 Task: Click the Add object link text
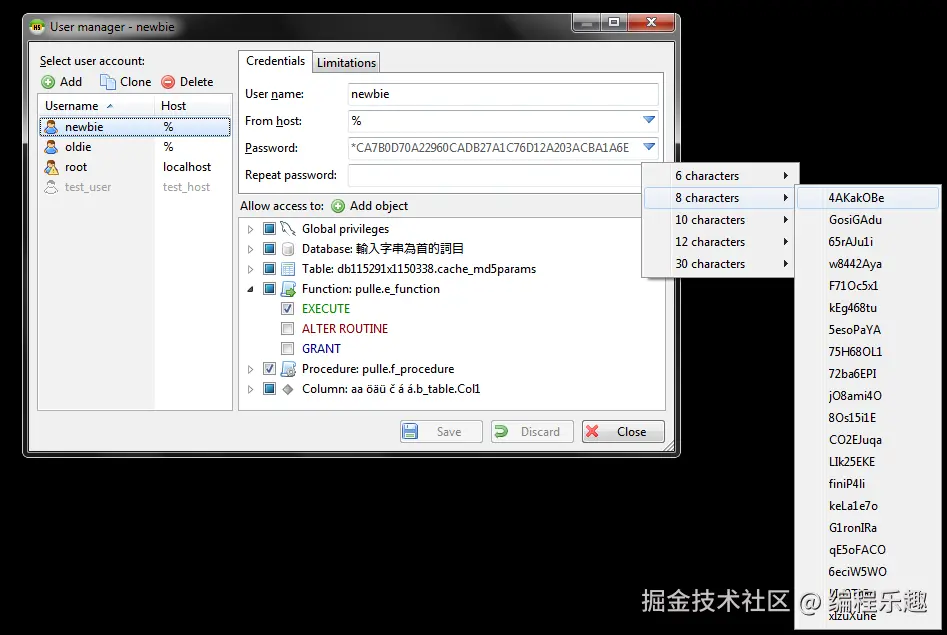379,206
